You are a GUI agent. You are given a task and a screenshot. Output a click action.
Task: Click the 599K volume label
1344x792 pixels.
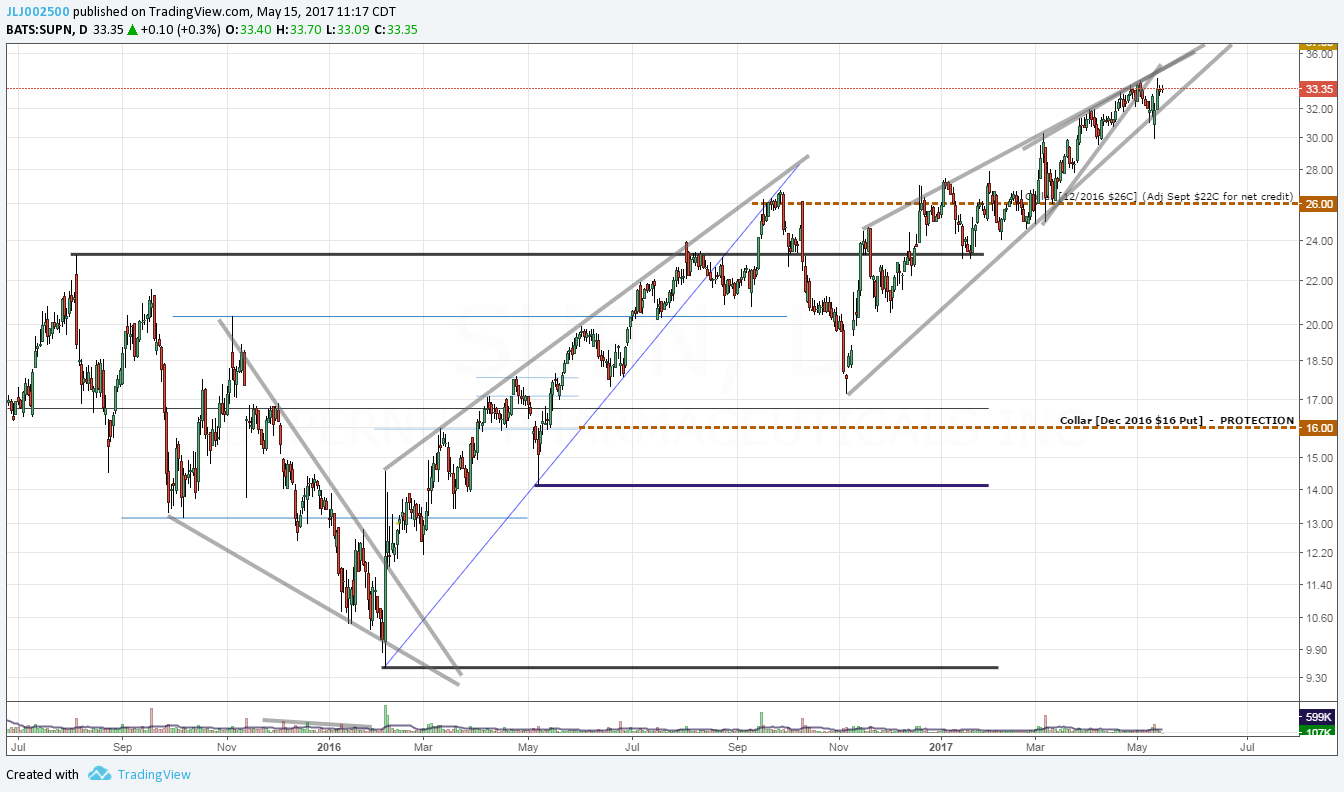click(1319, 717)
